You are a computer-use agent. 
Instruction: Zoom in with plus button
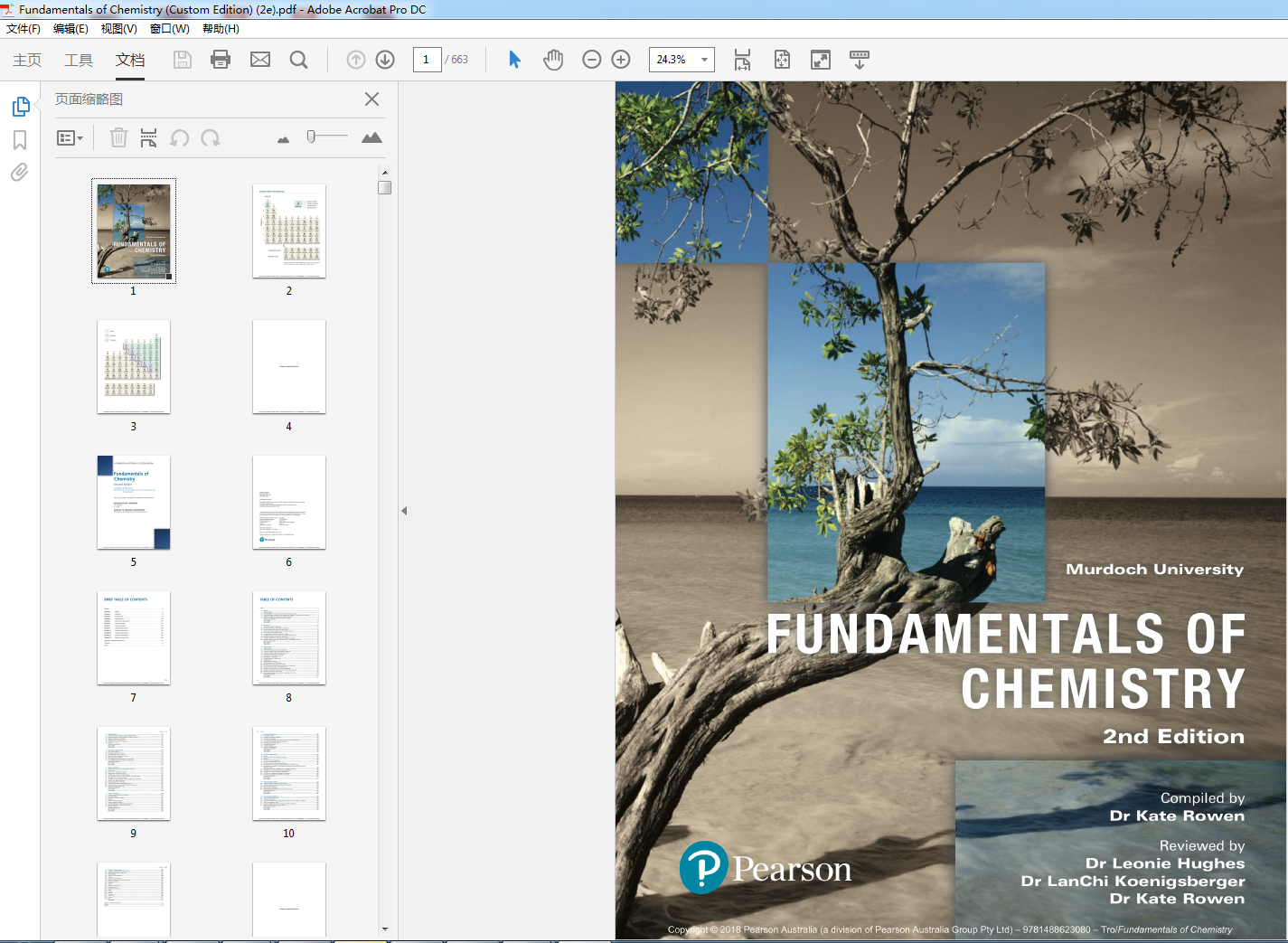tap(621, 60)
